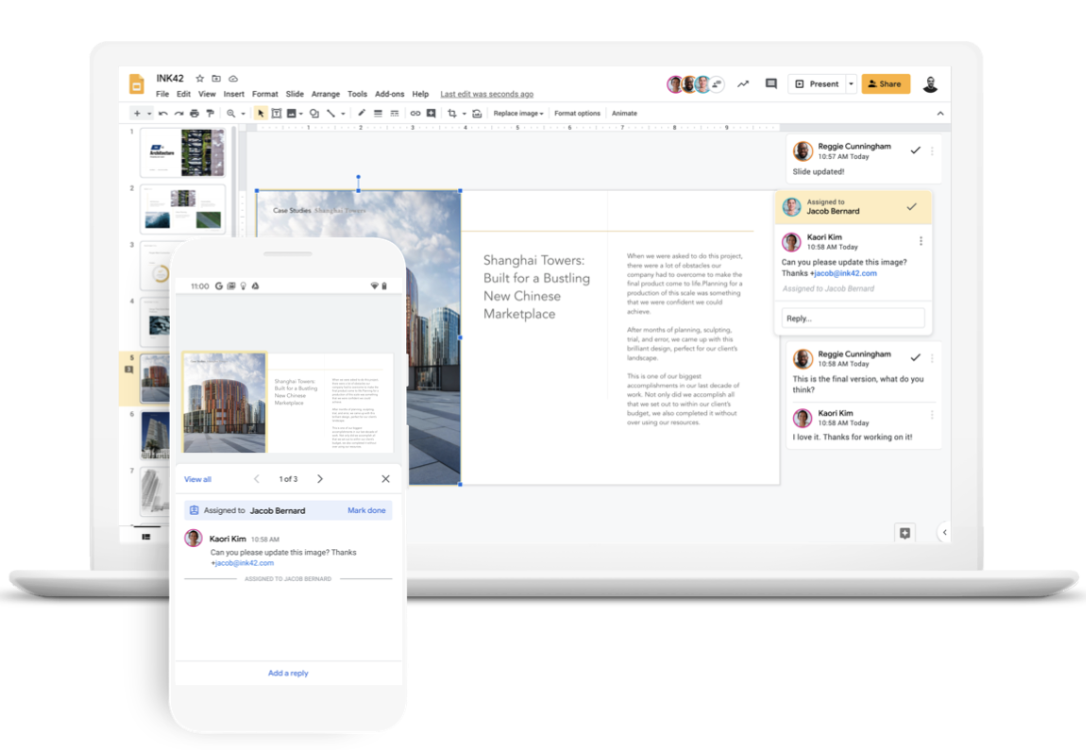Resolve the 'final version' comment checkmark
This screenshot has height=750, width=1086.
click(x=915, y=357)
